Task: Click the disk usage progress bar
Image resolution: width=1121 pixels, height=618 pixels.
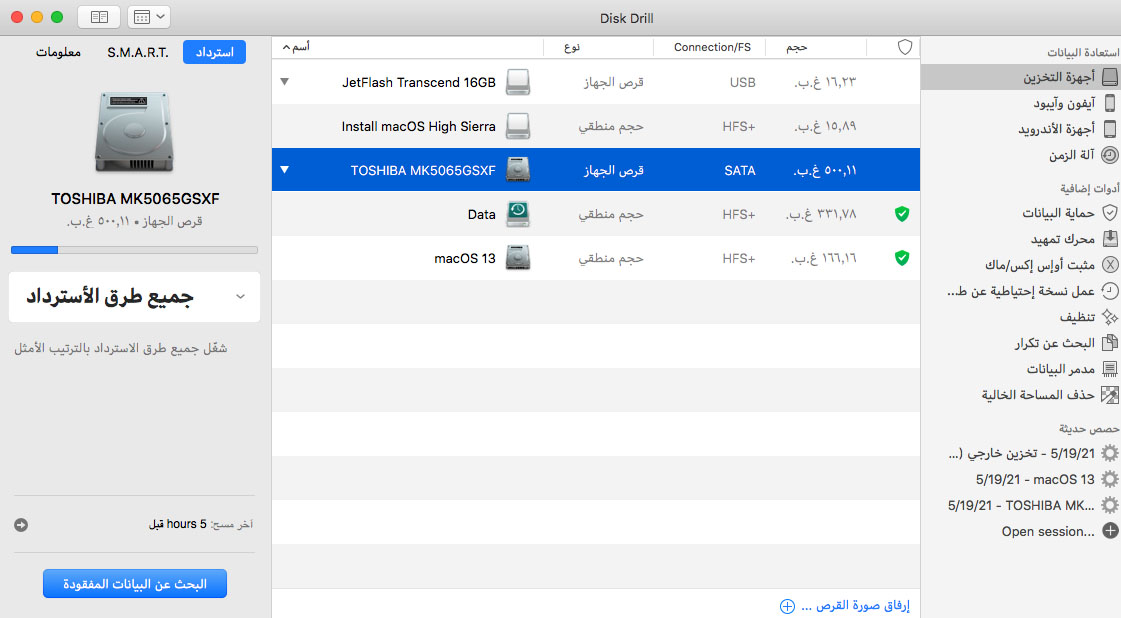Action: click(x=134, y=250)
